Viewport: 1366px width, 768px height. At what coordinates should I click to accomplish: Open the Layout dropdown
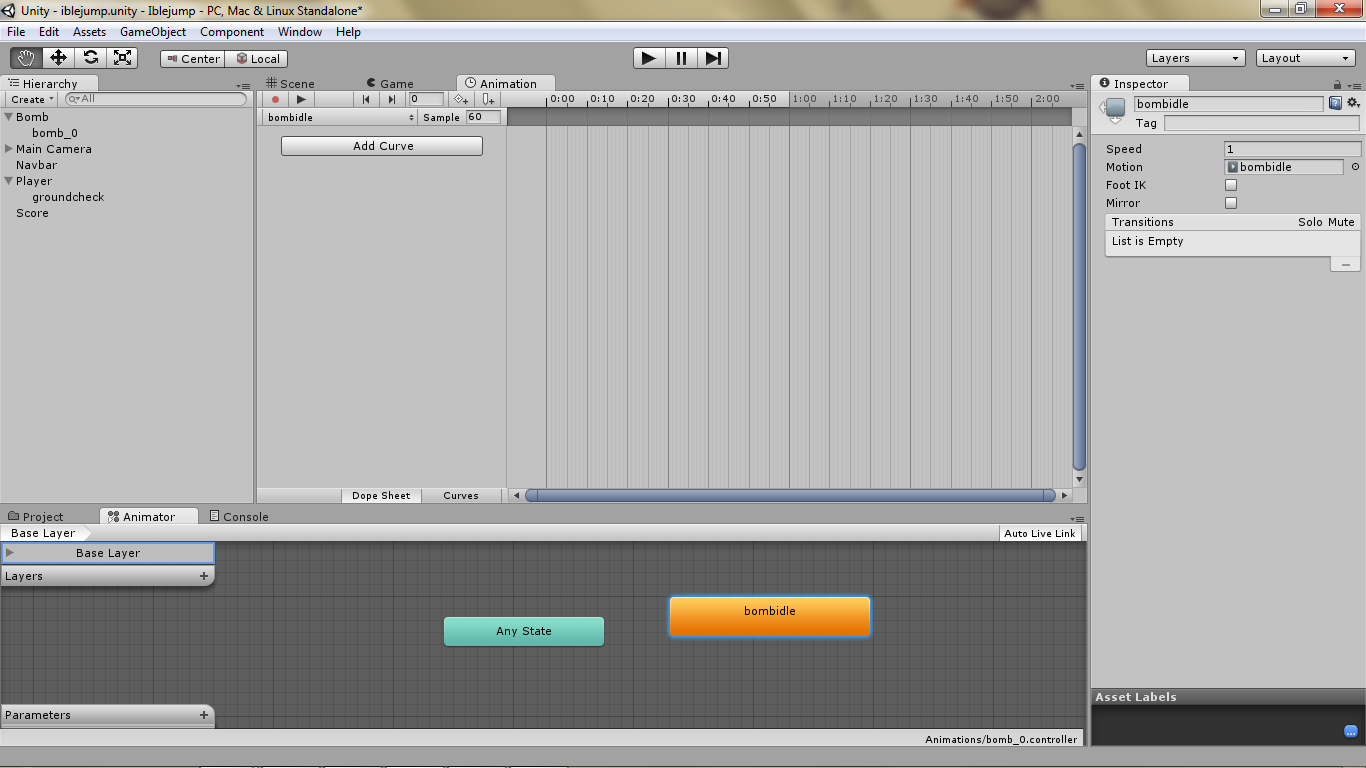click(1306, 58)
